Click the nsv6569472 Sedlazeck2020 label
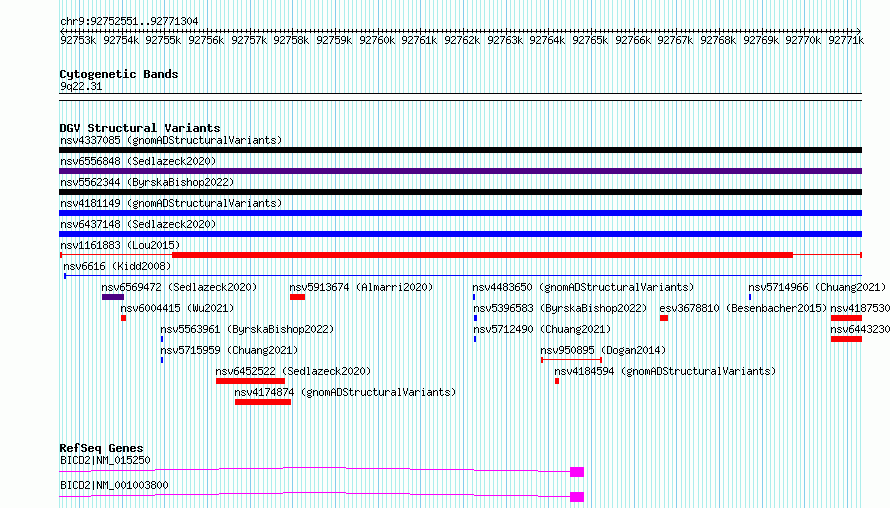This screenshot has width=890, height=508. [179, 287]
